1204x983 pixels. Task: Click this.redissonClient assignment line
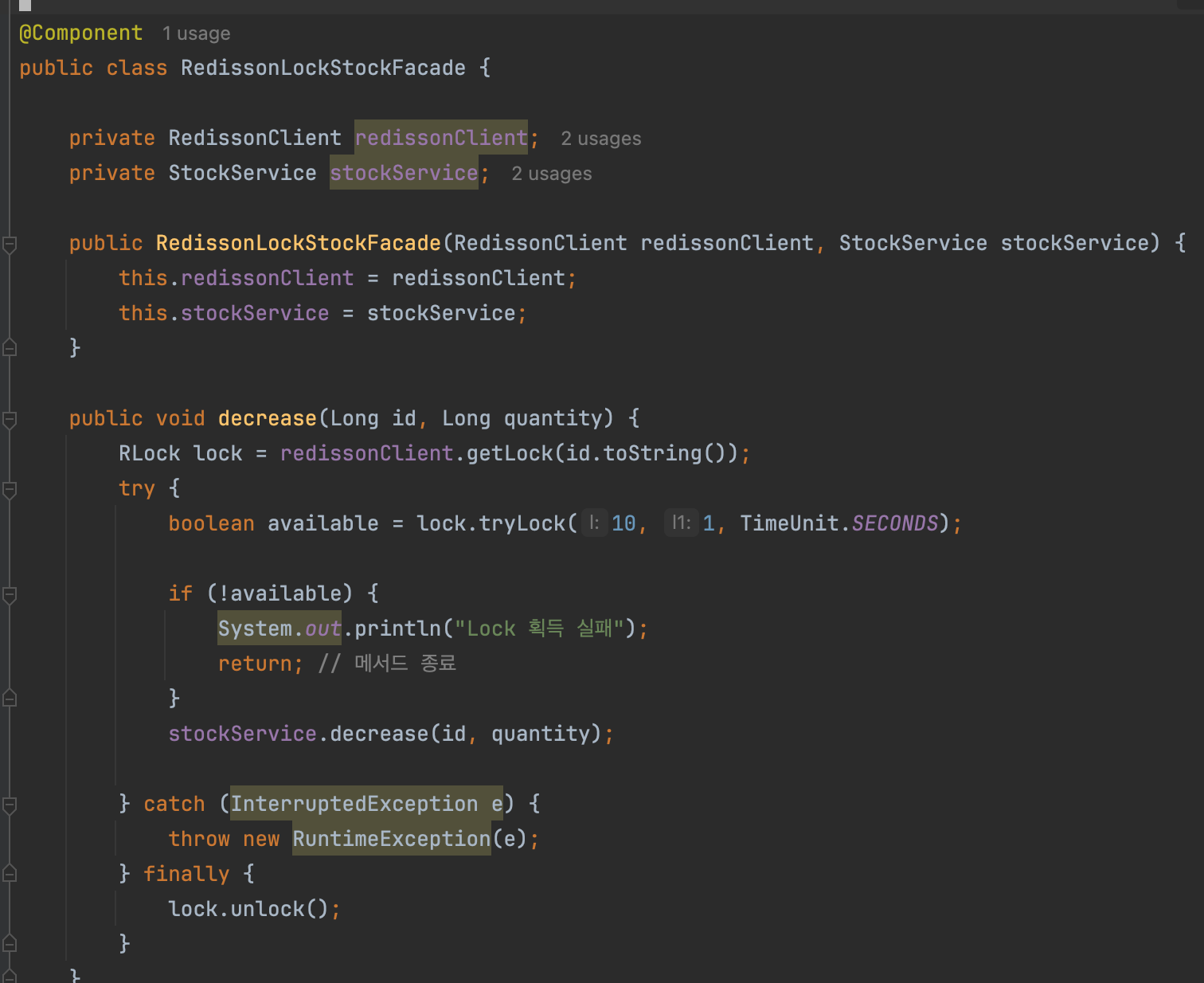click(347, 278)
